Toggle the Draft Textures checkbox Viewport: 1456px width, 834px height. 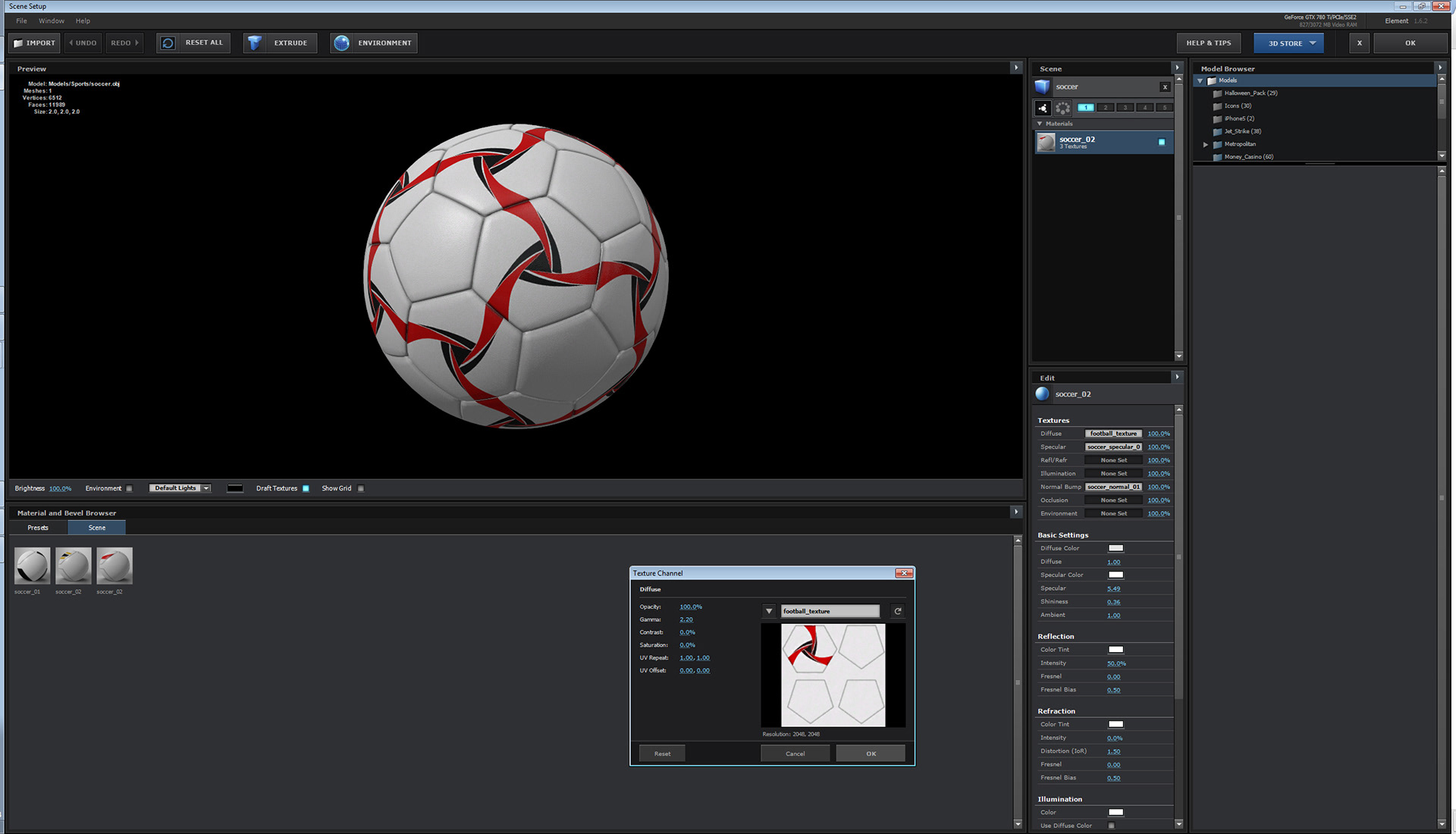point(306,488)
